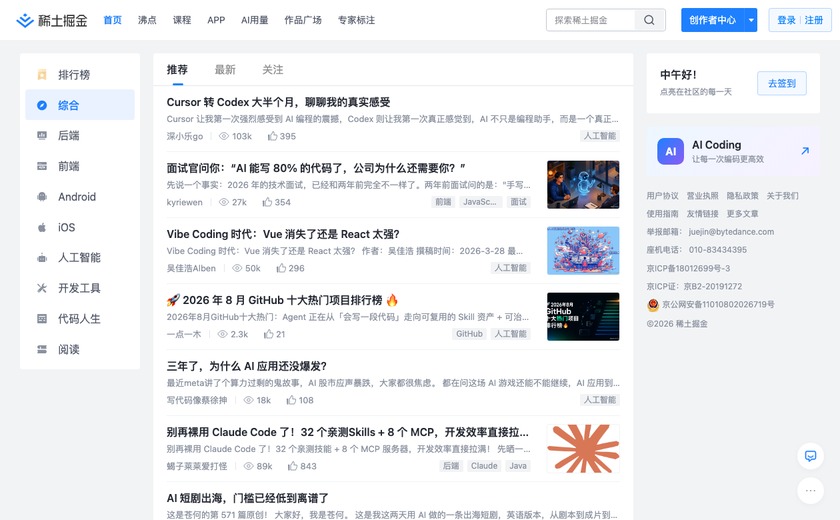
Task: Open 作品广场 in top navigation
Action: coord(303,20)
